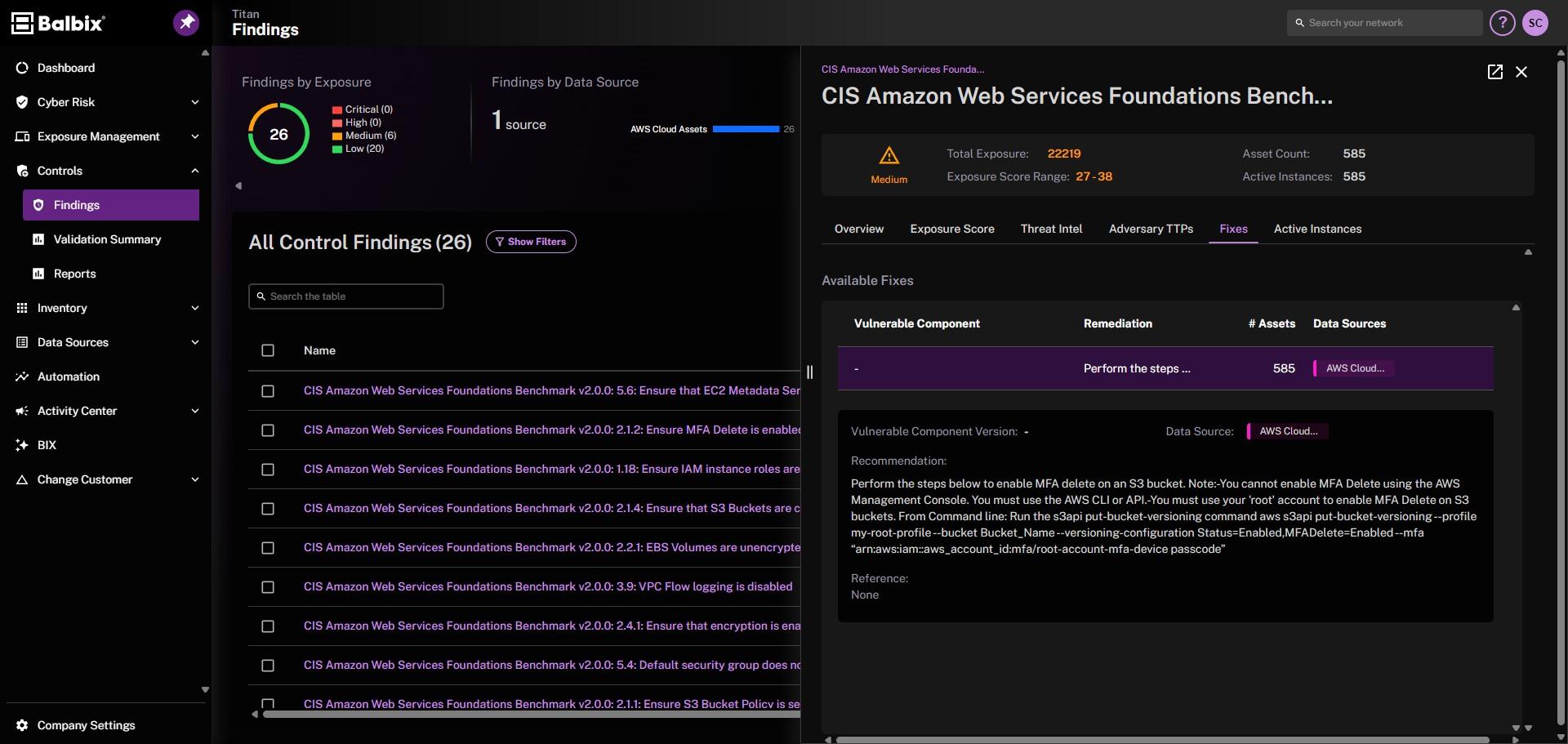The width and height of the screenshot is (1568, 744).
Task: Click the Name column header
Action: (319, 350)
